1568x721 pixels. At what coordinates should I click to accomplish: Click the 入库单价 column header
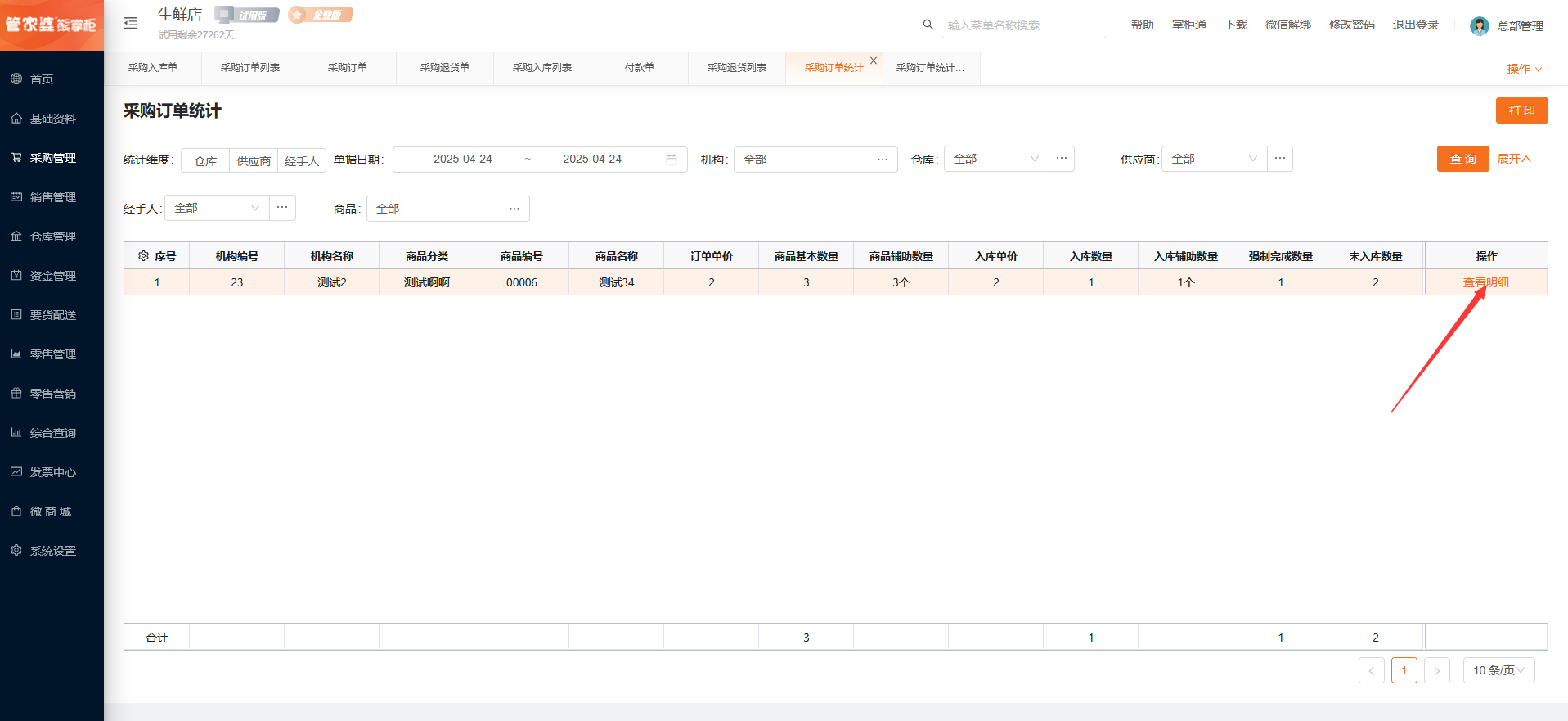(x=996, y=256)
